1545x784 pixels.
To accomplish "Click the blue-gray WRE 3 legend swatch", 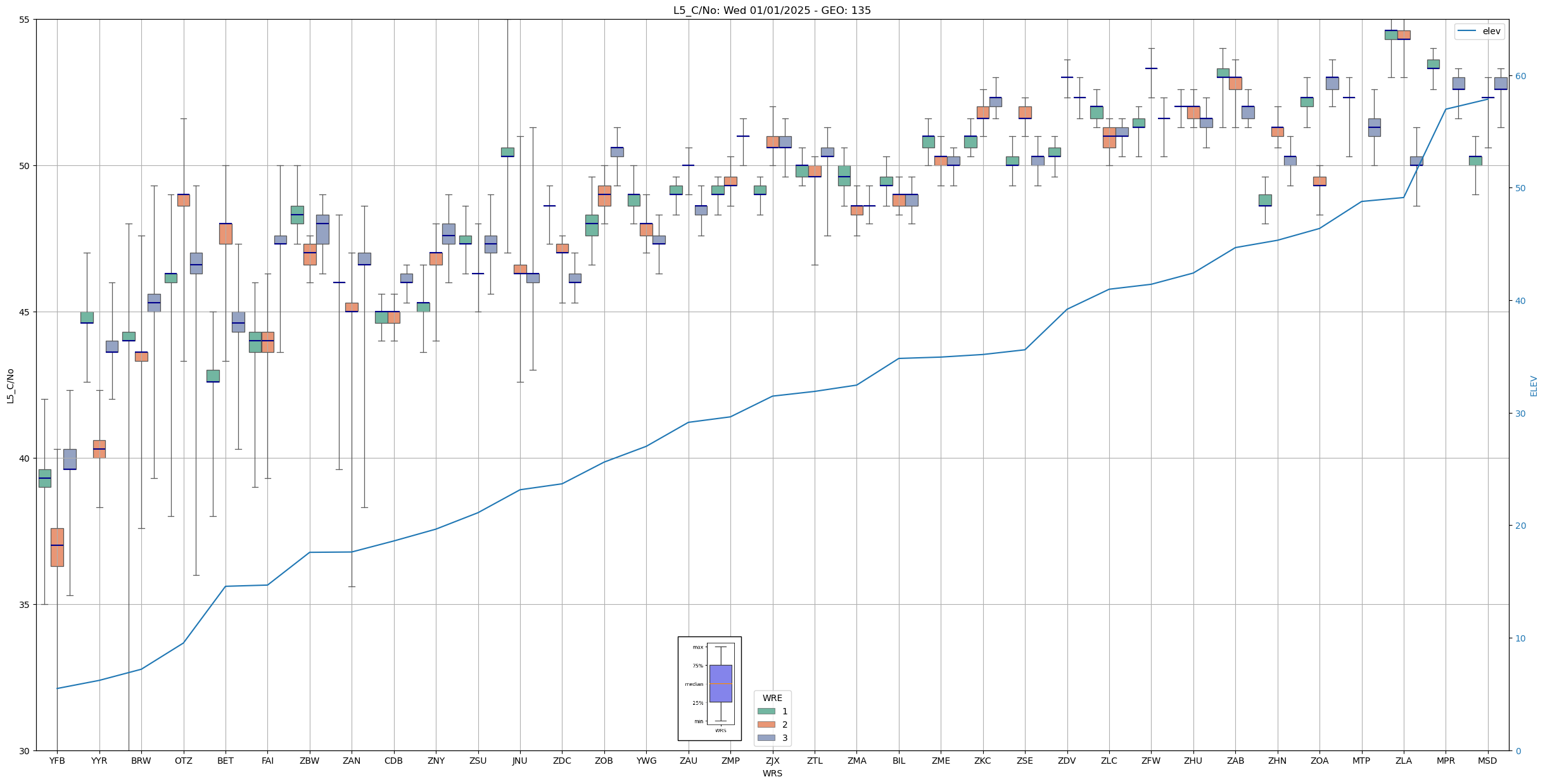I will 766,738.
